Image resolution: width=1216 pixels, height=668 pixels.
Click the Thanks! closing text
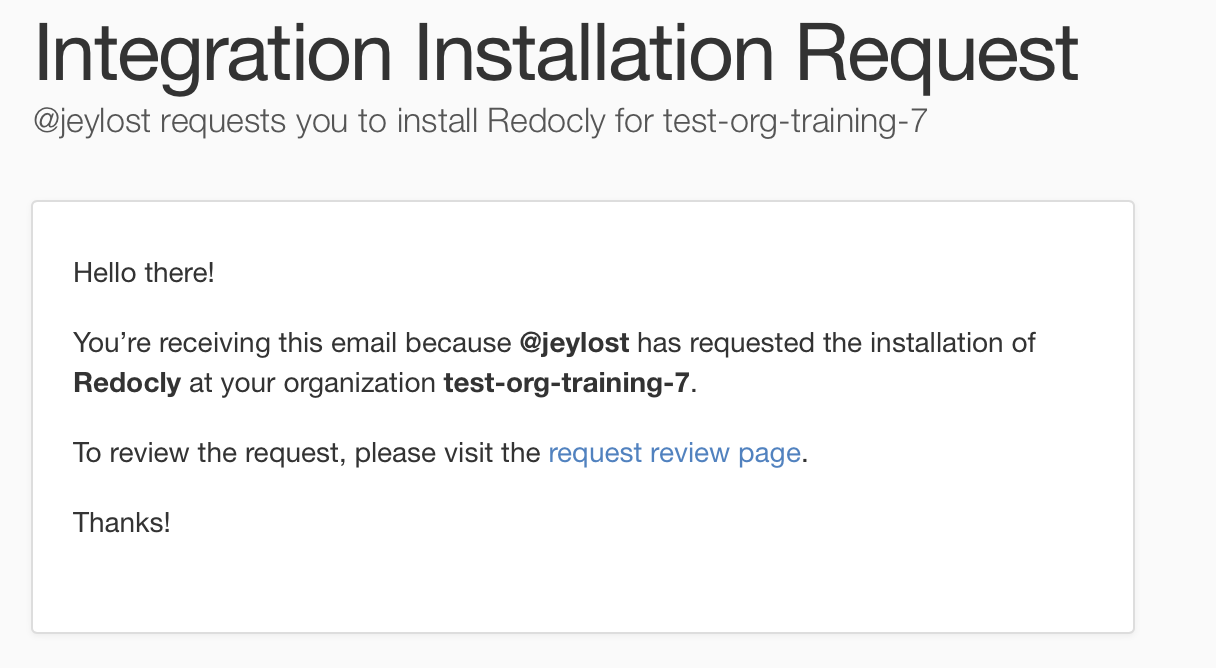[x=122, y=522]
